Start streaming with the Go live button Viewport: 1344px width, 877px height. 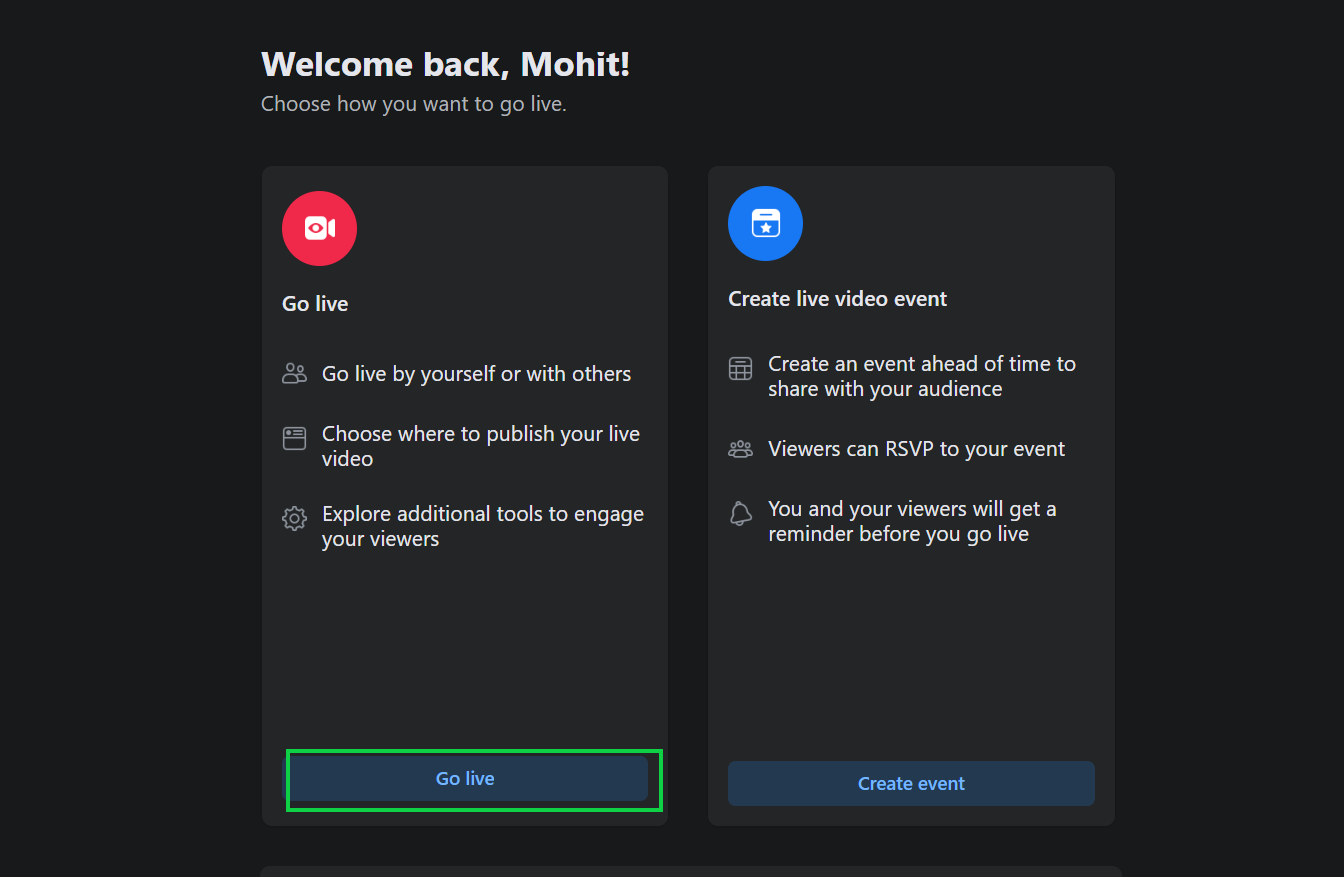point(465,778)
